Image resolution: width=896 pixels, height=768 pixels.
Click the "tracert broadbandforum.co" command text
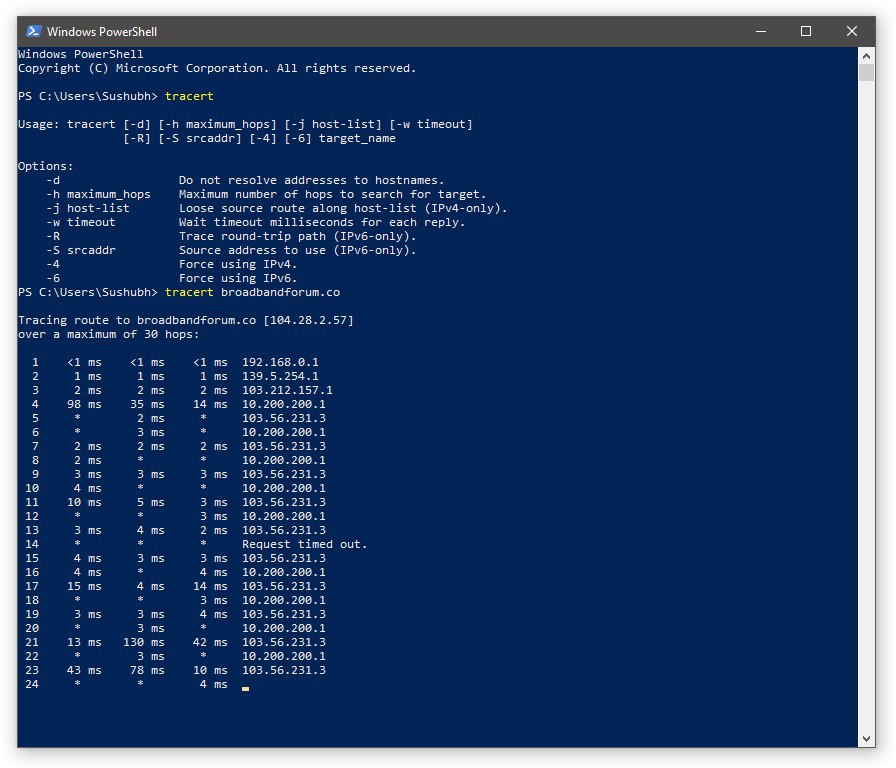tap(252, 292)
